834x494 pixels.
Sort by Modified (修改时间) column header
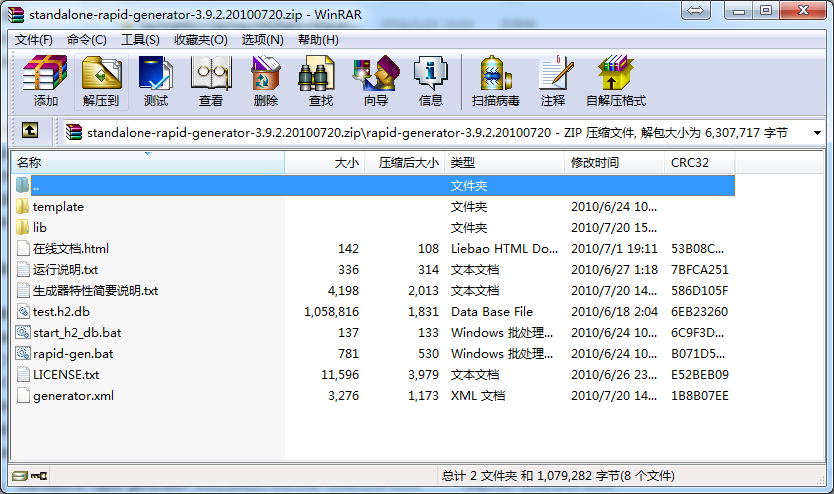pos(614,163)
